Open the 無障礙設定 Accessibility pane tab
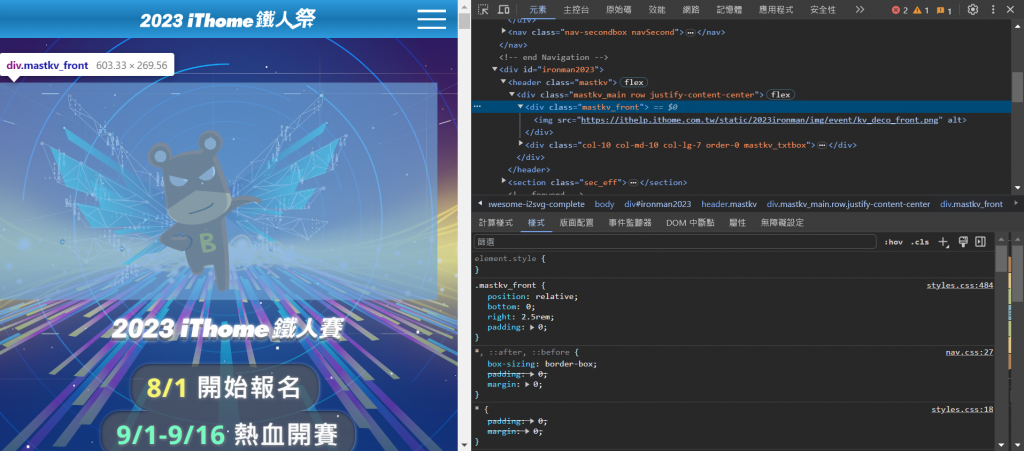1024x451 pixels. (782, 223)
